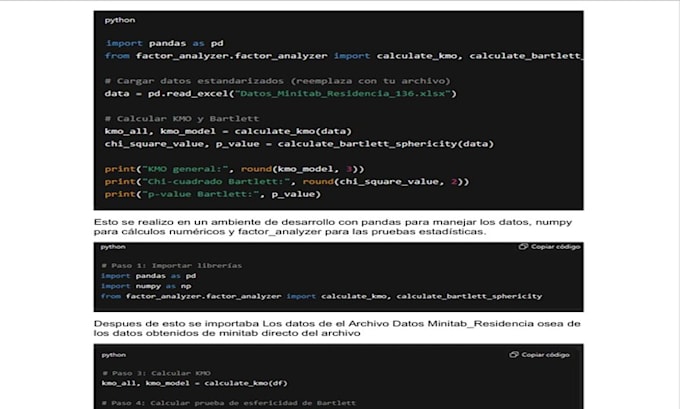Click the chi_square_value, p_value assignment line

(x=299, y=144)
